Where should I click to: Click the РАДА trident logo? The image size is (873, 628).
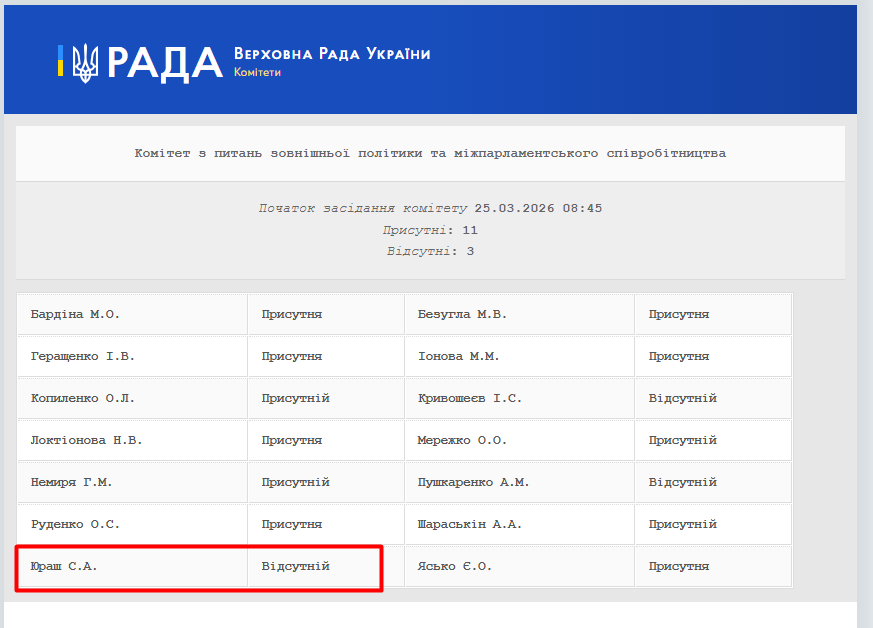[x=140, y=63]
